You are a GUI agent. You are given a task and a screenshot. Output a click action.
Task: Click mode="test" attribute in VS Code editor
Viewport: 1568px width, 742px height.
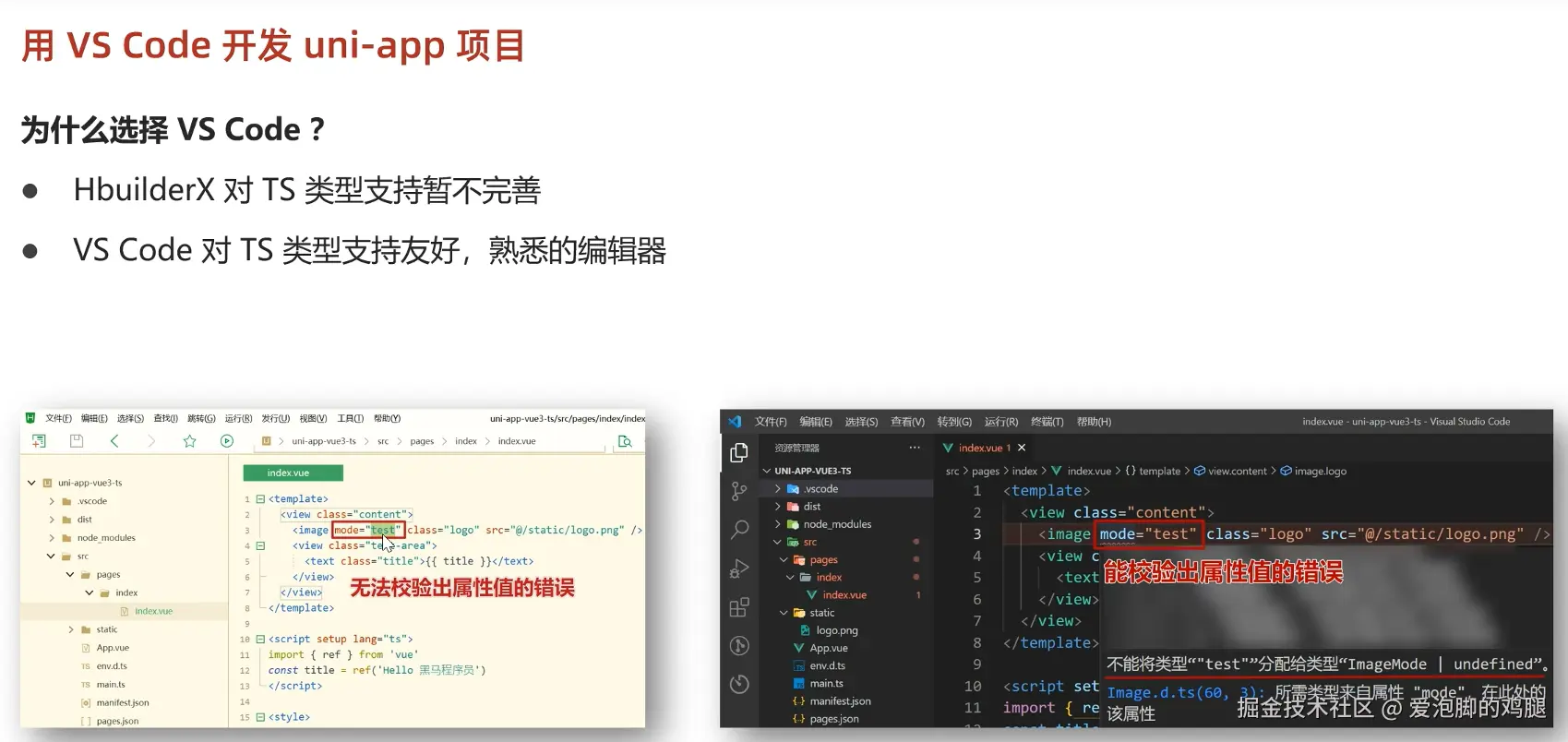point(1147,534)
